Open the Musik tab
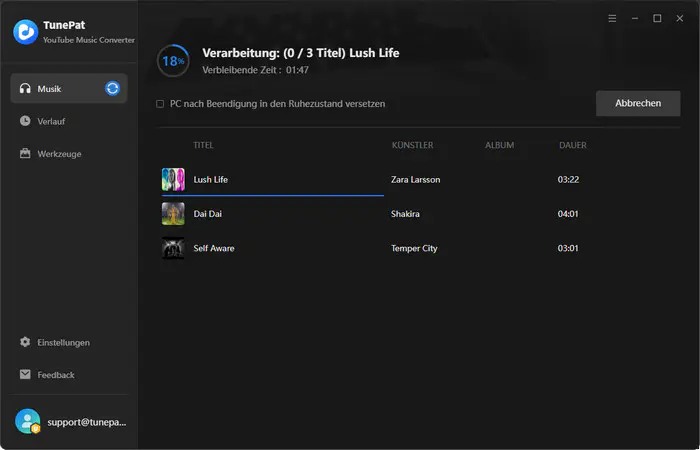Image resolution: width=700 pixels, height=450 pixels. click(69, 88)
